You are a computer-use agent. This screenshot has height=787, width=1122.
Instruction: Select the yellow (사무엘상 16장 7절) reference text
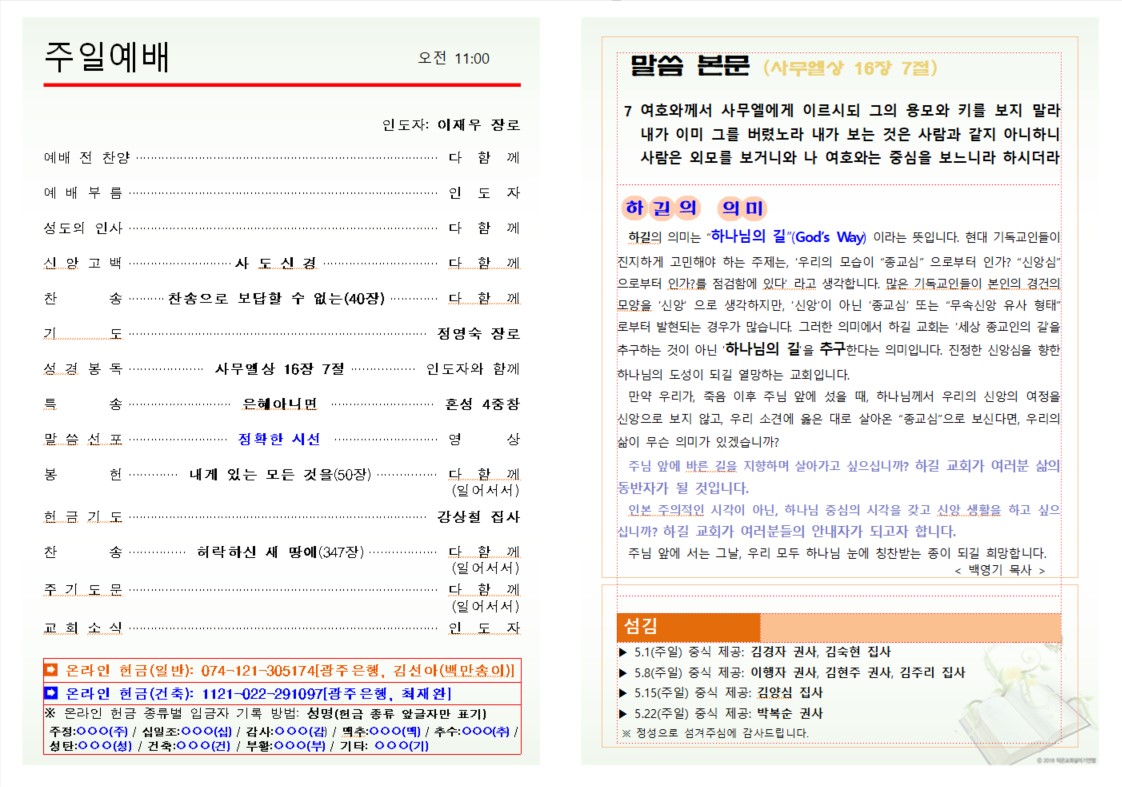click(850, 68)
